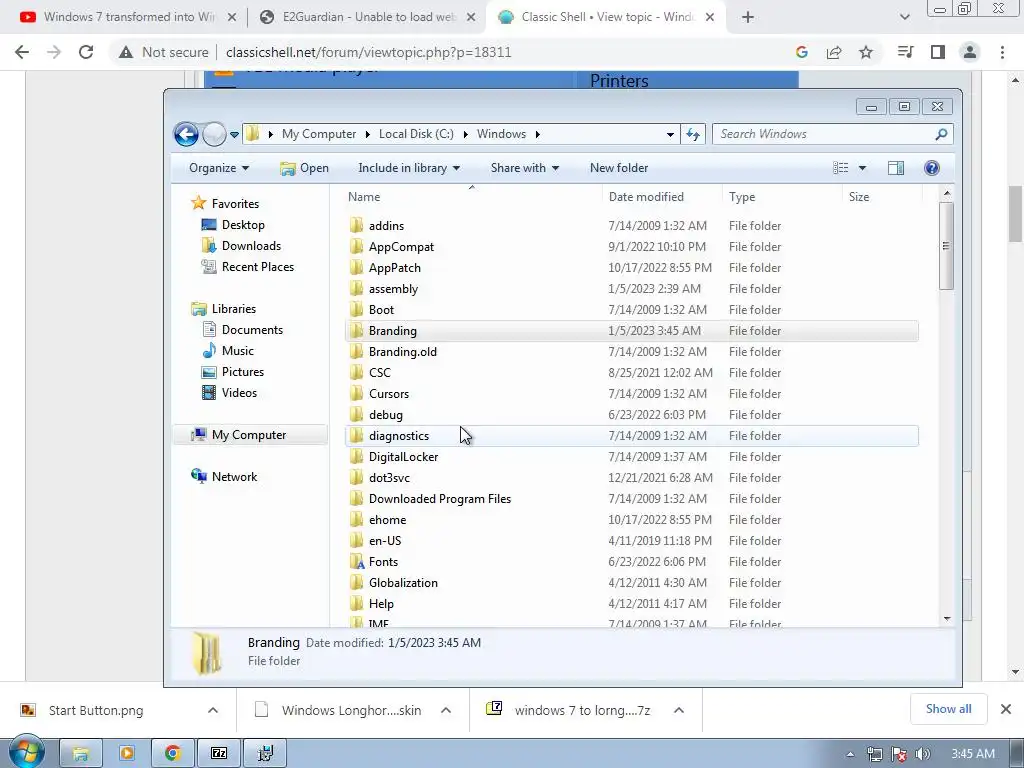
Task: Click the search magnifier in Explorer
Action: coord(941,134)
